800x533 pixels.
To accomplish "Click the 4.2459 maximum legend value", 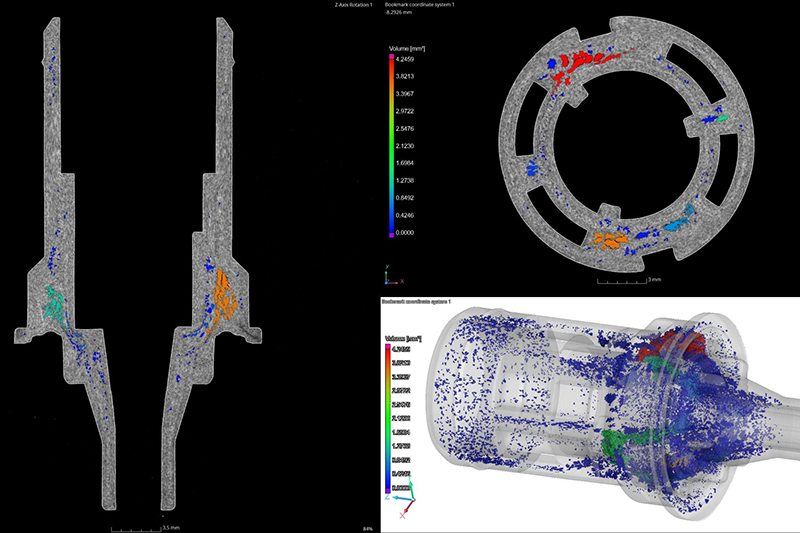I will coord(405,59).
